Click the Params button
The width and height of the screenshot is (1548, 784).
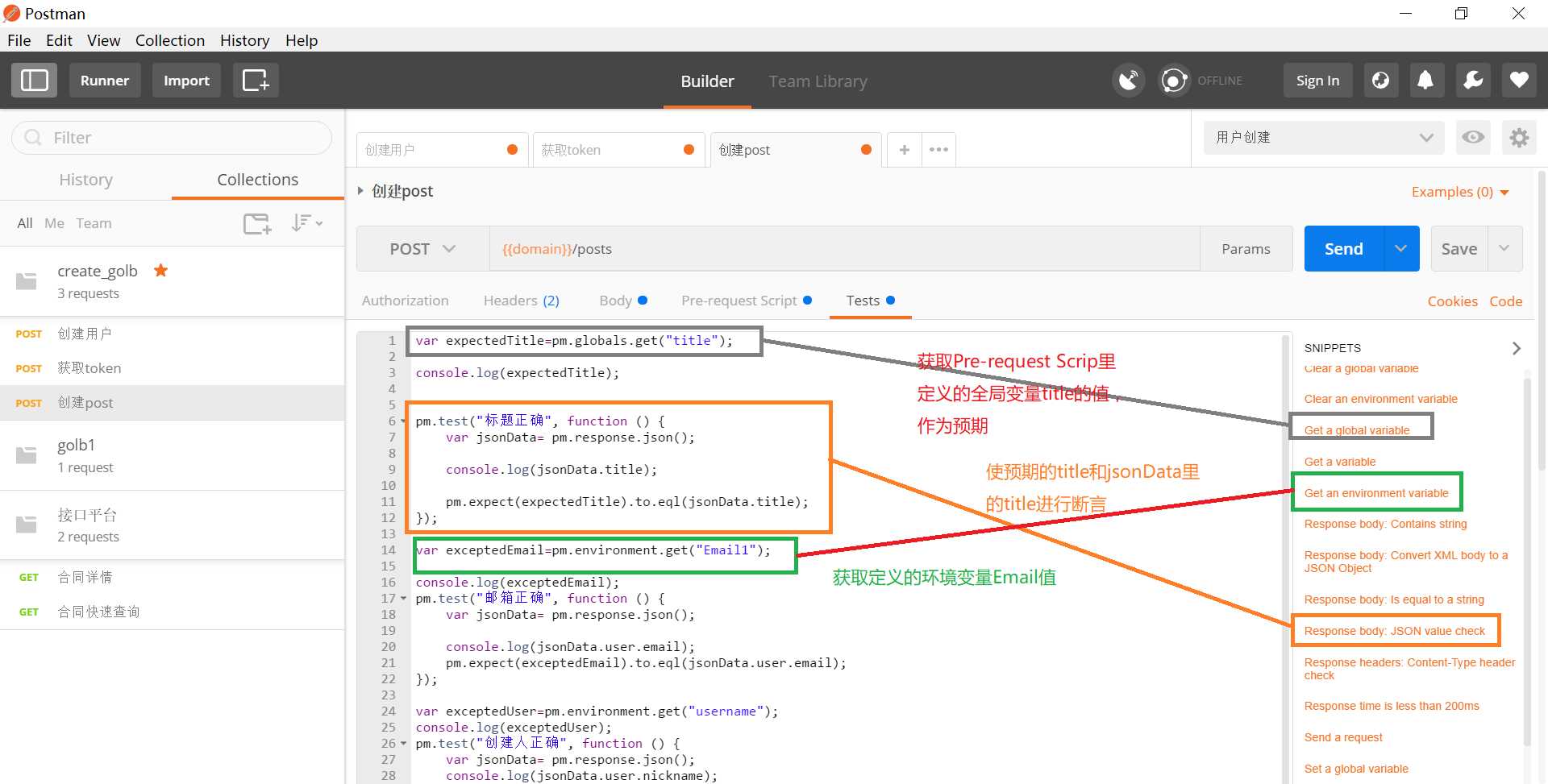pos(1246,249)
